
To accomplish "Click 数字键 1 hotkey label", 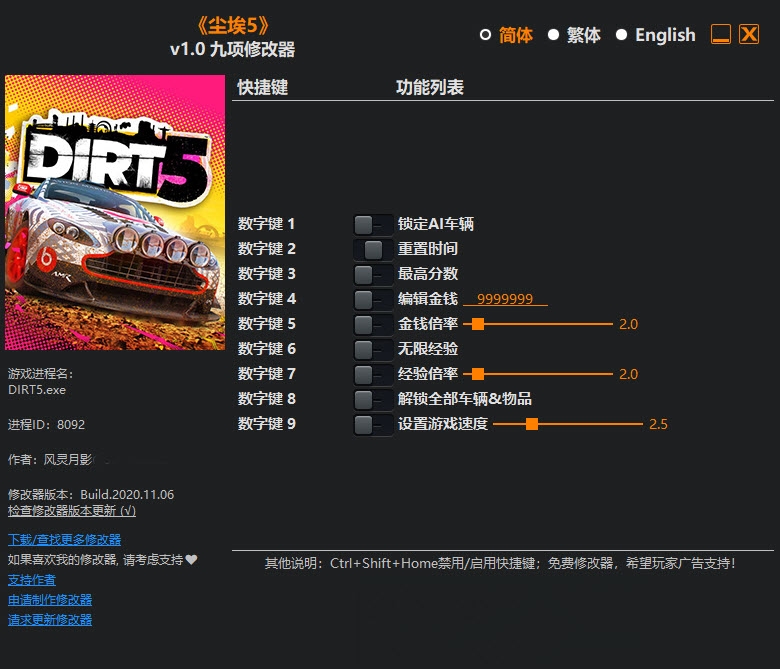I will (x=266, y=224).
